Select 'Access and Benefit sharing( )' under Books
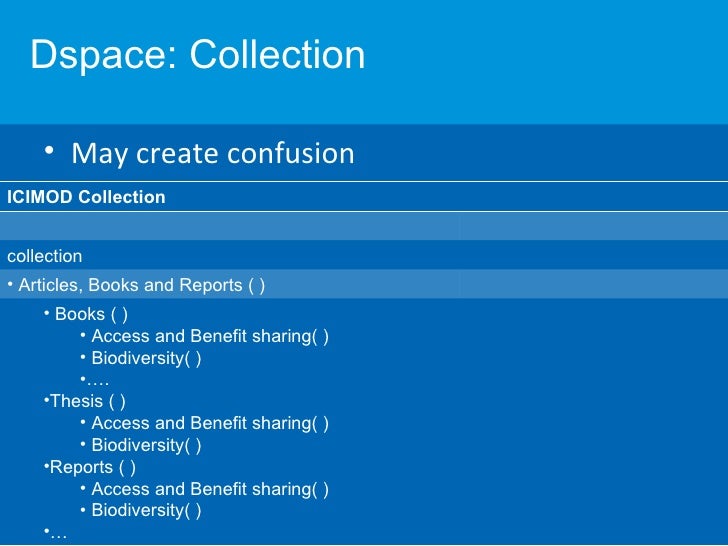 coord(210,336)
